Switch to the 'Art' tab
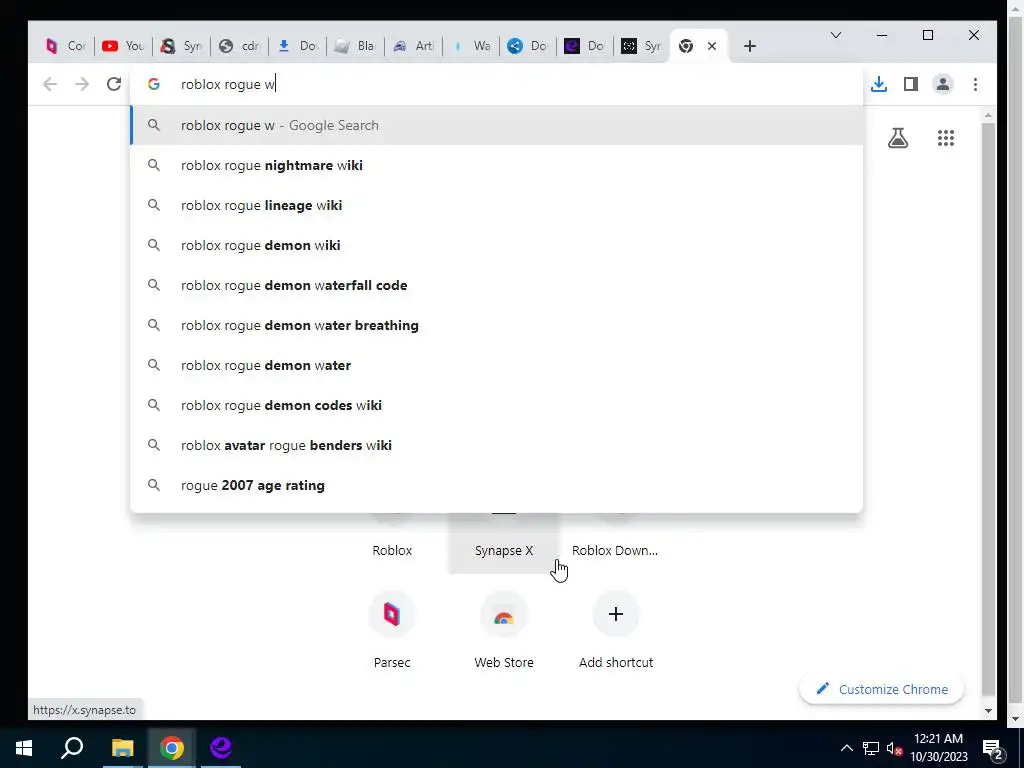Image resolution: width=1024 pixels, height=768 pixels. tap(413, 46)
